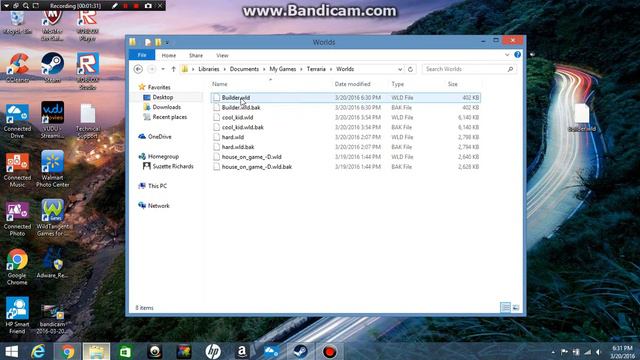Expand the ribbon with chevron

[507, 55]
